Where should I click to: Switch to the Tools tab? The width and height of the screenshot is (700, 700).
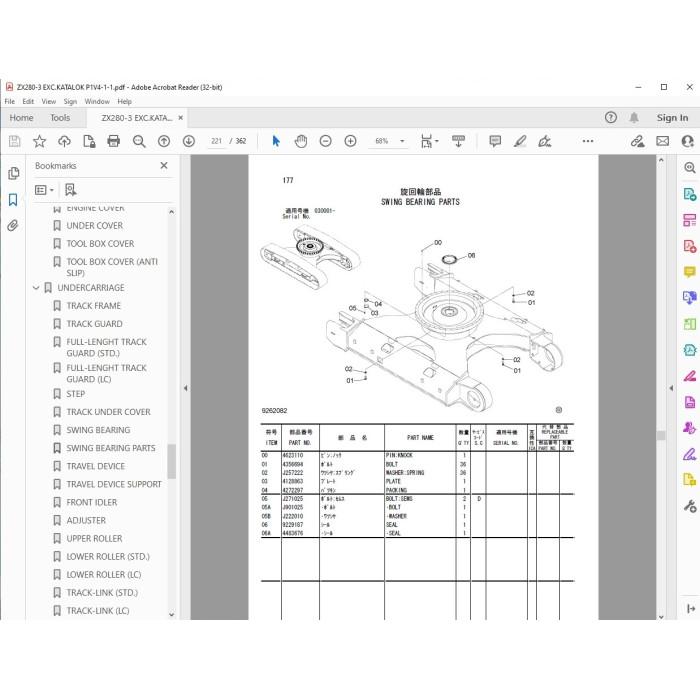point(60,118)
